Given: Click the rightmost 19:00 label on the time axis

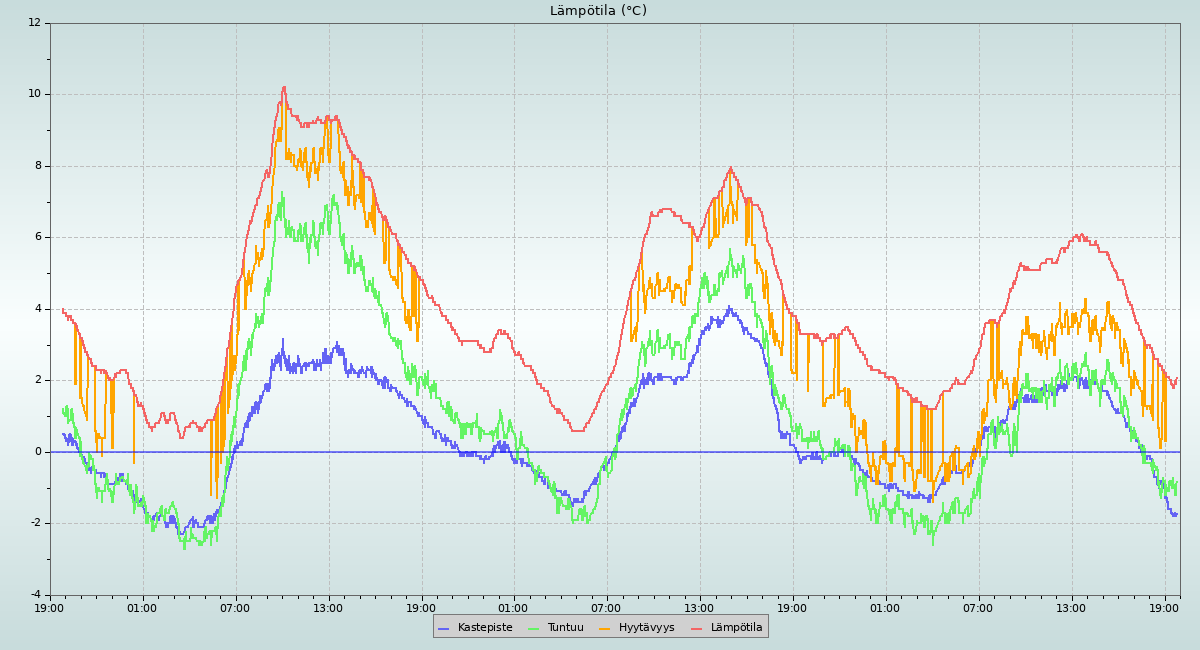Looking at the screenshot, I should coord(1164,608).
